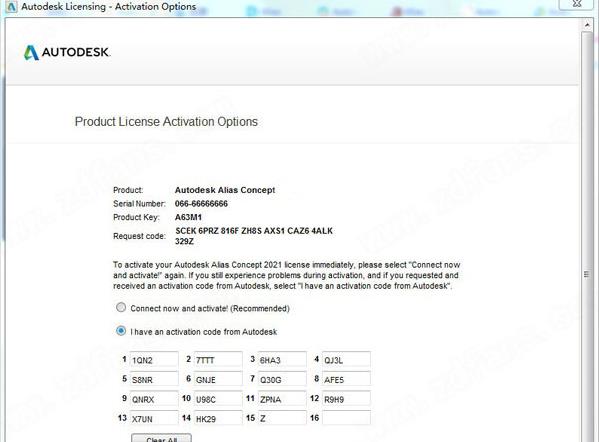599x442 pixels.
Task: Click activation code field 10 containing U98C
Action: click(218, 399)
